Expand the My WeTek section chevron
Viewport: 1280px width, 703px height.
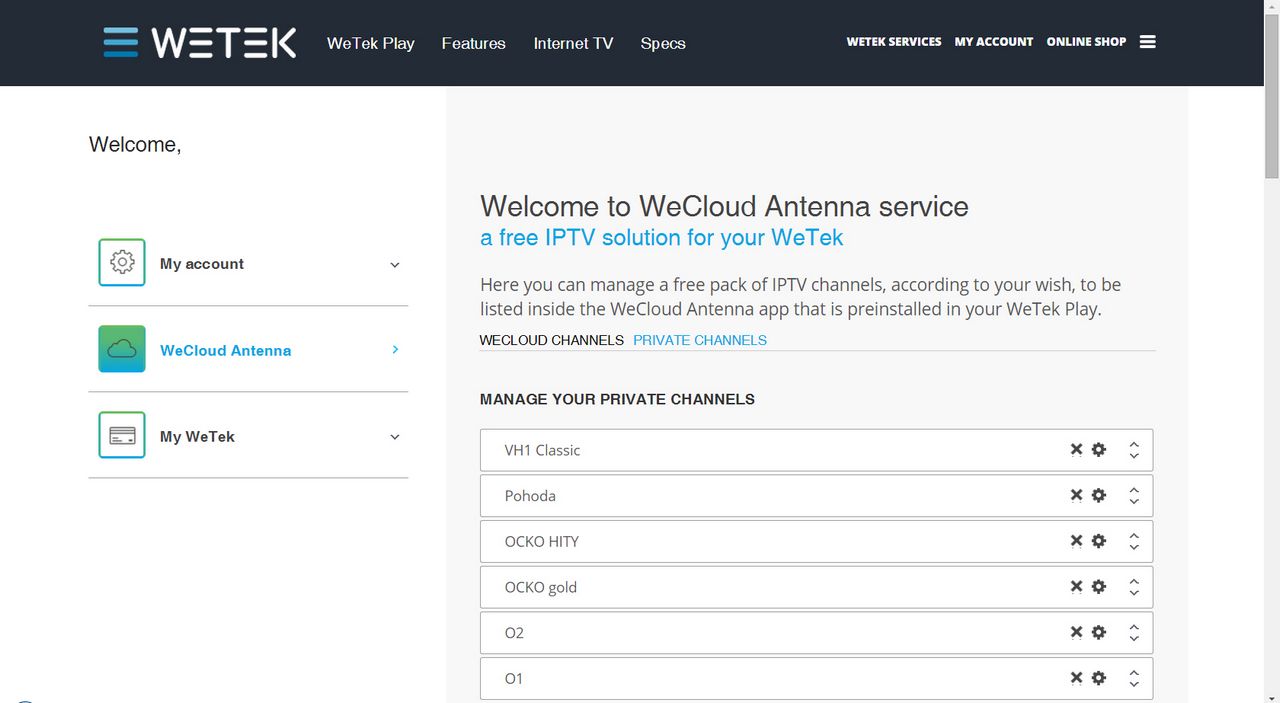click(395, 437)
